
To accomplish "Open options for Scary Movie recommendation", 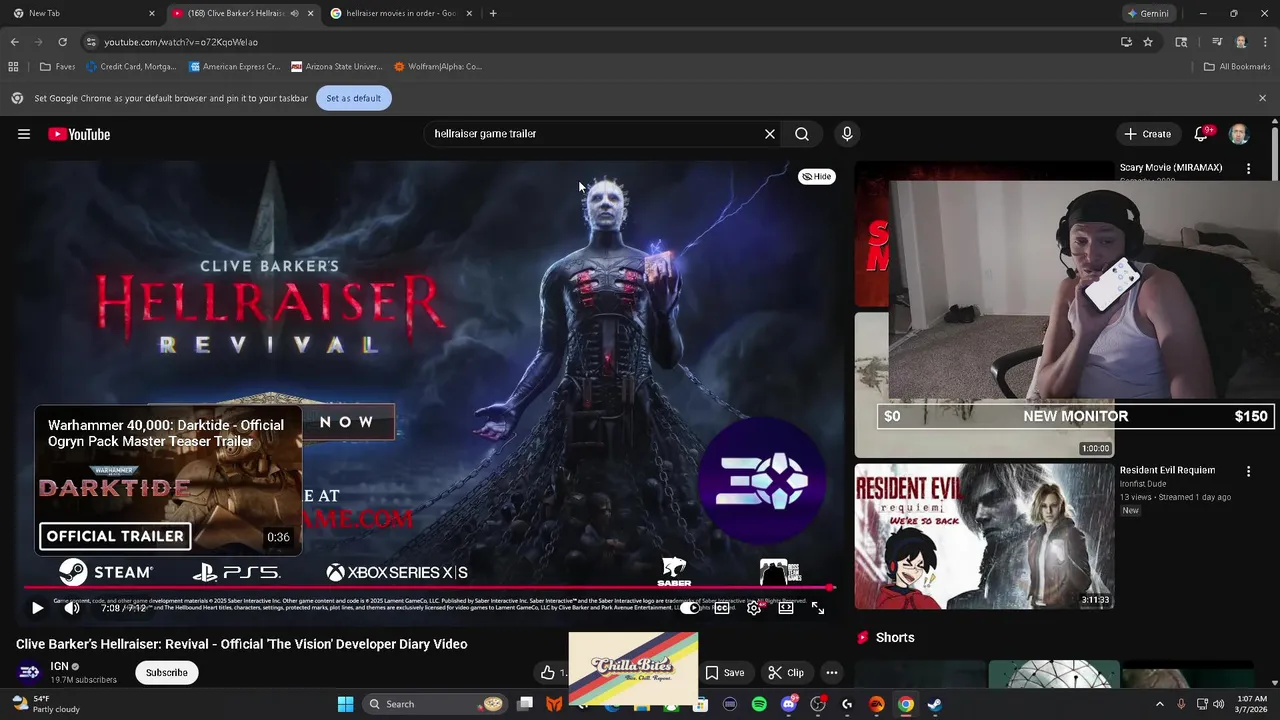I will click(1248, 169).
